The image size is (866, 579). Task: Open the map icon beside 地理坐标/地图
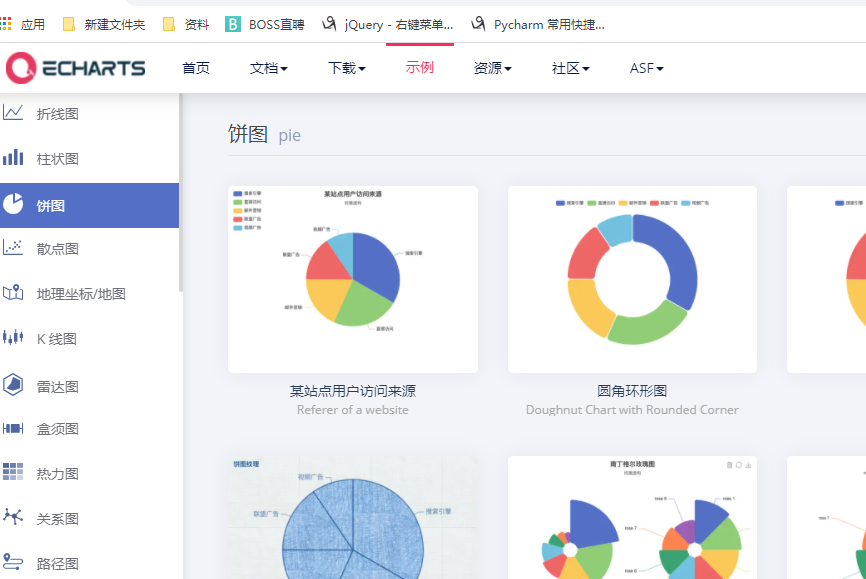pos(13,292)
